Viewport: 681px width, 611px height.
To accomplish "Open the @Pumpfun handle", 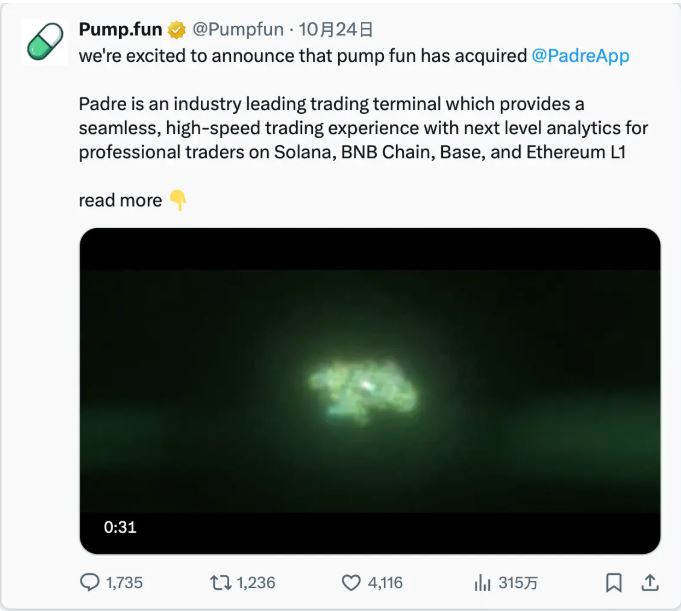I will 234,30.
